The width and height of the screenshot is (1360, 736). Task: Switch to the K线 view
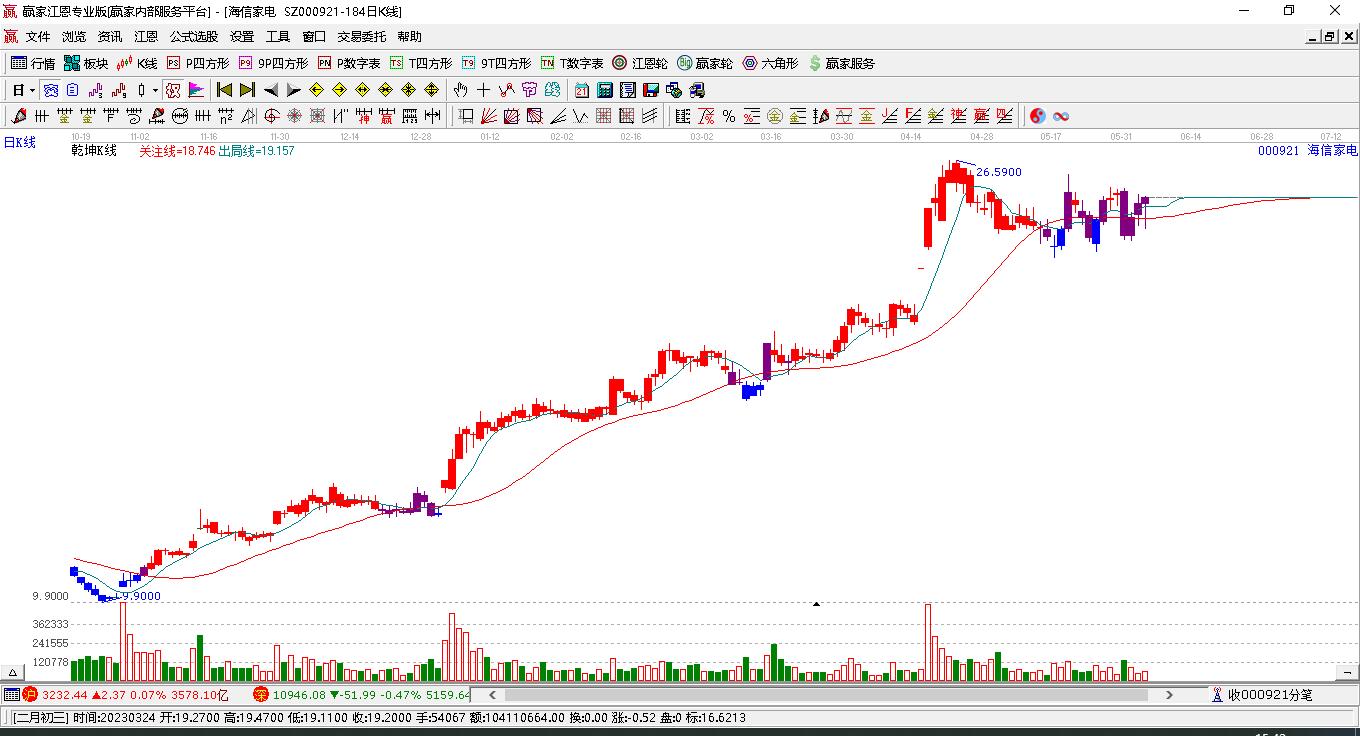tap(137, 63)
